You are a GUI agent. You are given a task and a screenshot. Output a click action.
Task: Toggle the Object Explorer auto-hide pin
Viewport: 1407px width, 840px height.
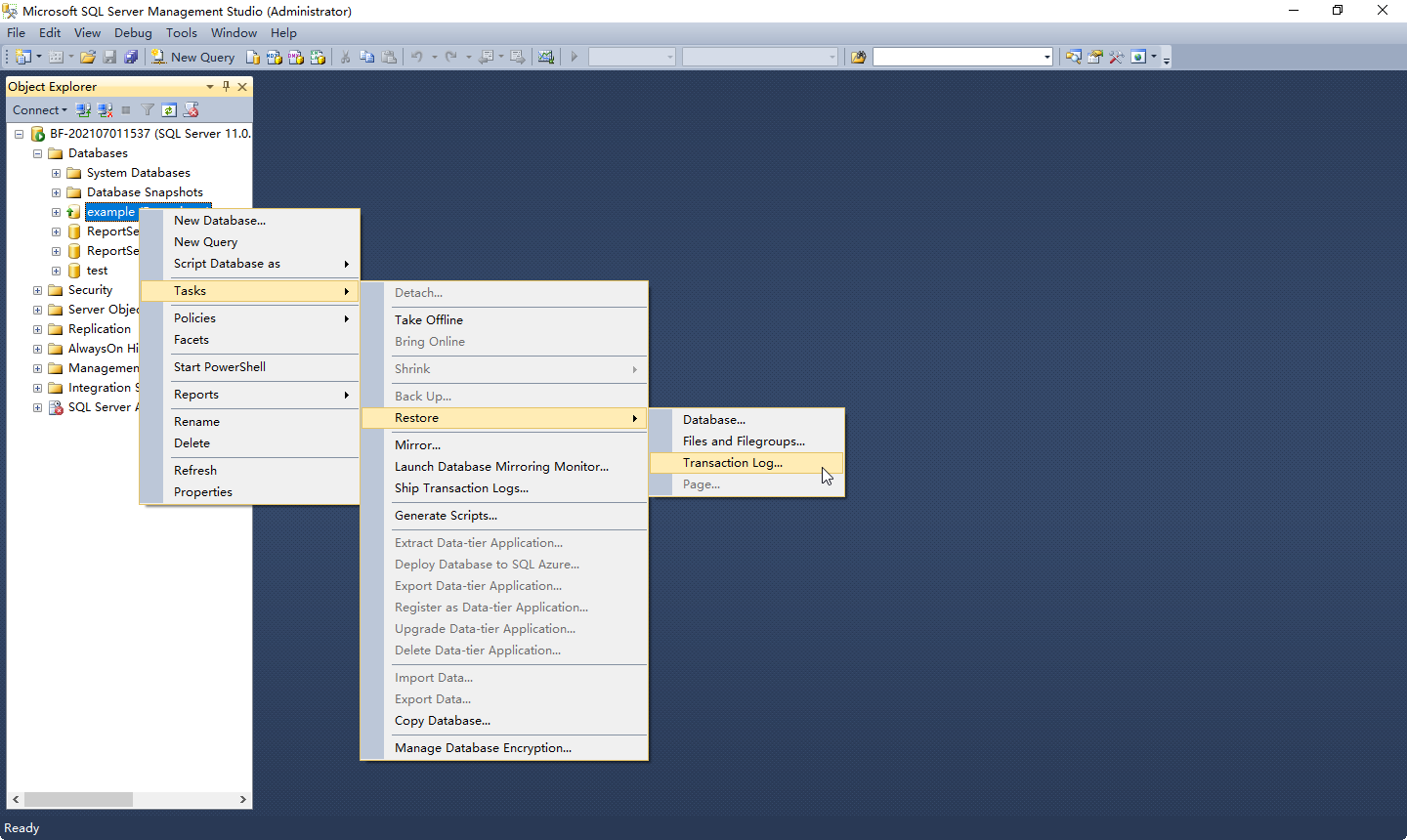(x=226, y=87)
